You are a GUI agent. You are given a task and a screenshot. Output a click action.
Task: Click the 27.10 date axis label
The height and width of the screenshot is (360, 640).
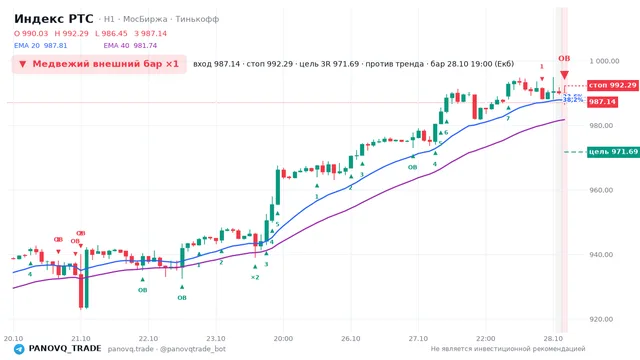click(x=418, y=339)
